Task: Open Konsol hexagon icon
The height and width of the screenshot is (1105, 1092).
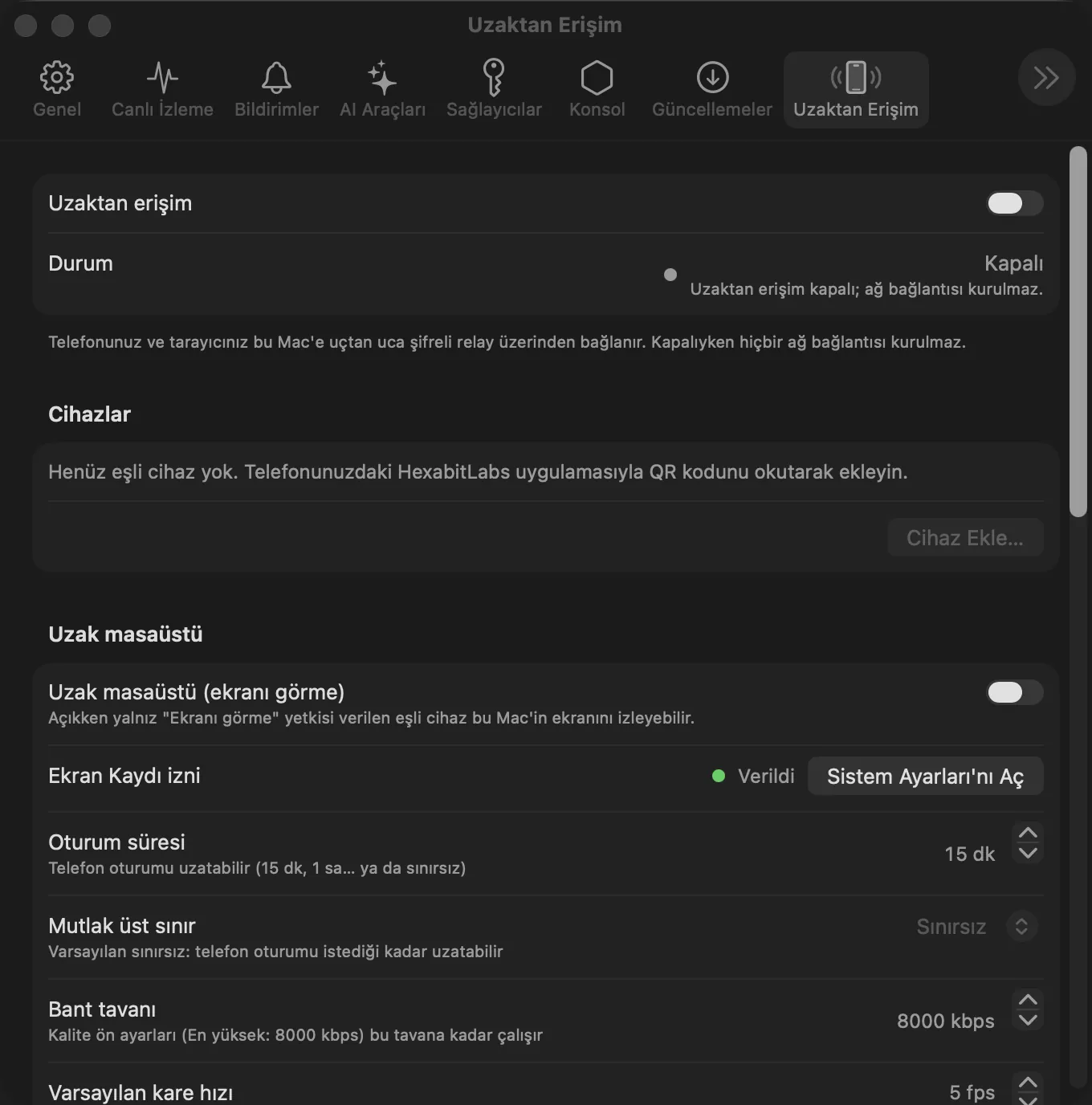Action: click(597, 89)
